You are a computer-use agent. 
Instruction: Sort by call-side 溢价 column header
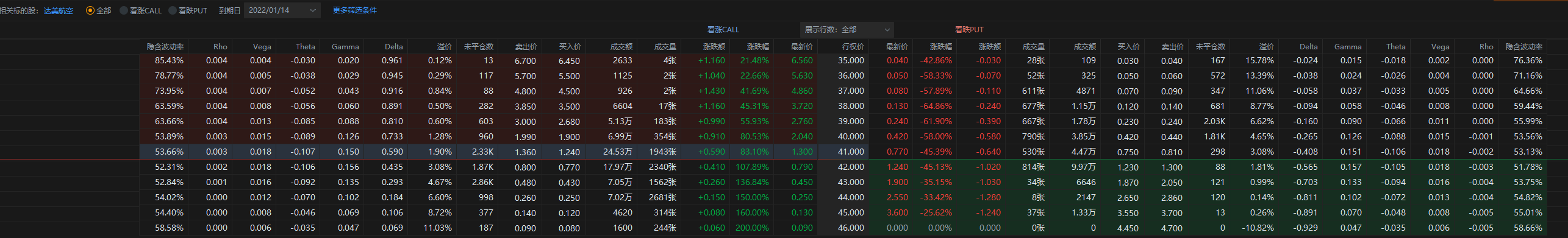tap(445, 46)
